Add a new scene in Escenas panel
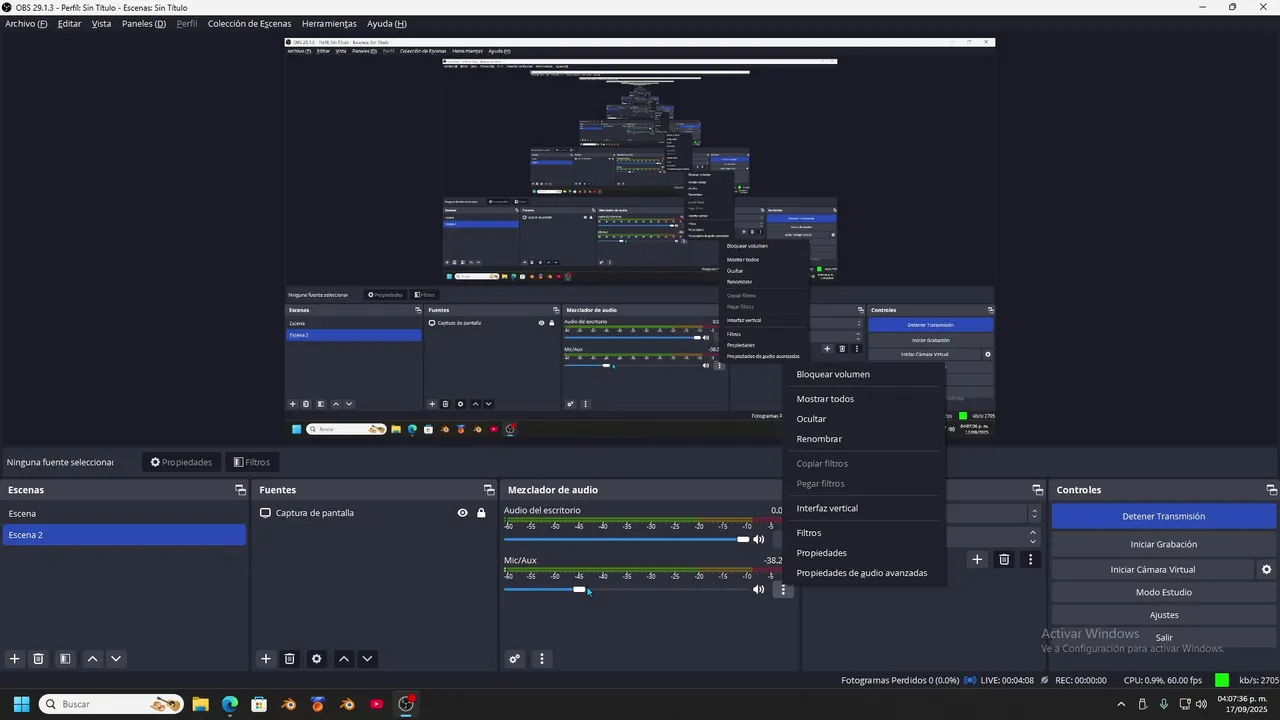 (x=14, y=659)
